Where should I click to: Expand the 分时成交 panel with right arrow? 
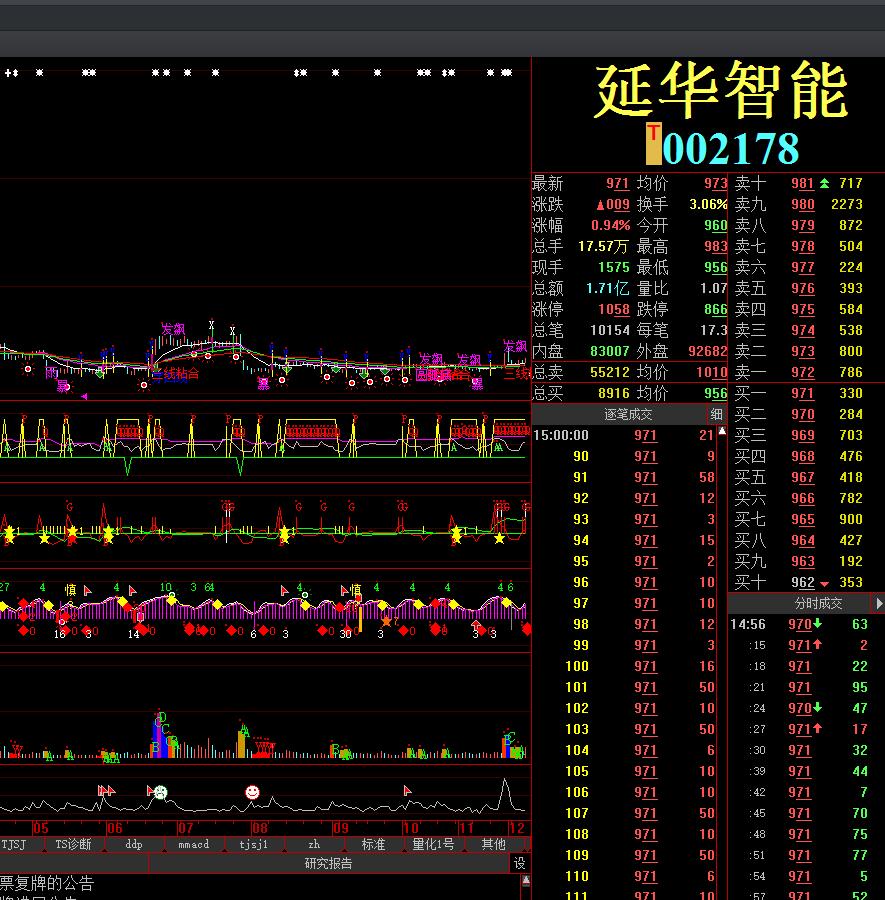pyautogui.click(x=878, y=604)
